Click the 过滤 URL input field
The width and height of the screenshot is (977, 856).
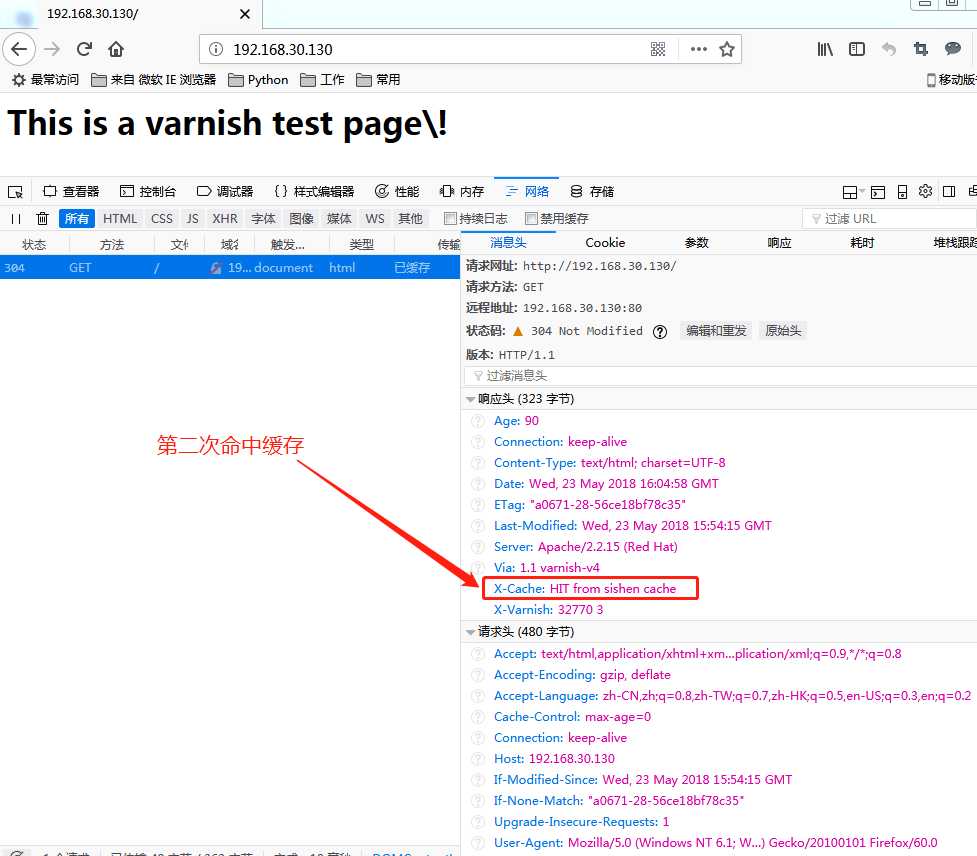pos(889,219)
